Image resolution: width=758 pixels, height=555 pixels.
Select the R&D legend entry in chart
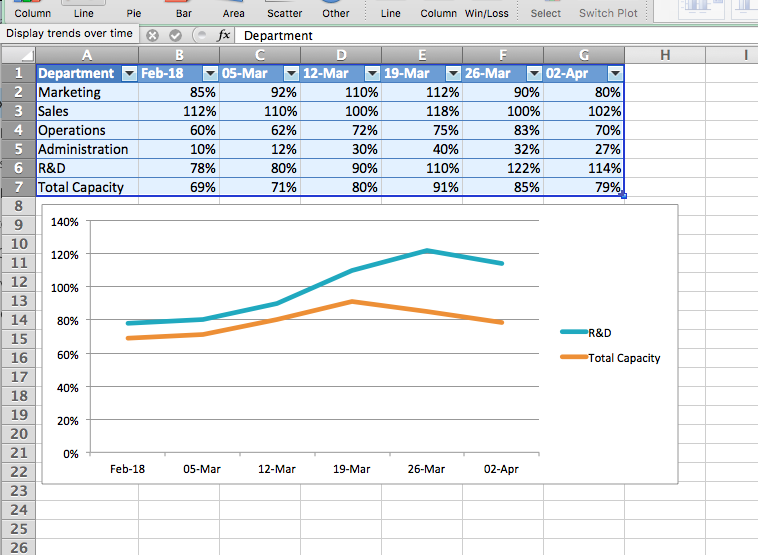tap(586, 333)
